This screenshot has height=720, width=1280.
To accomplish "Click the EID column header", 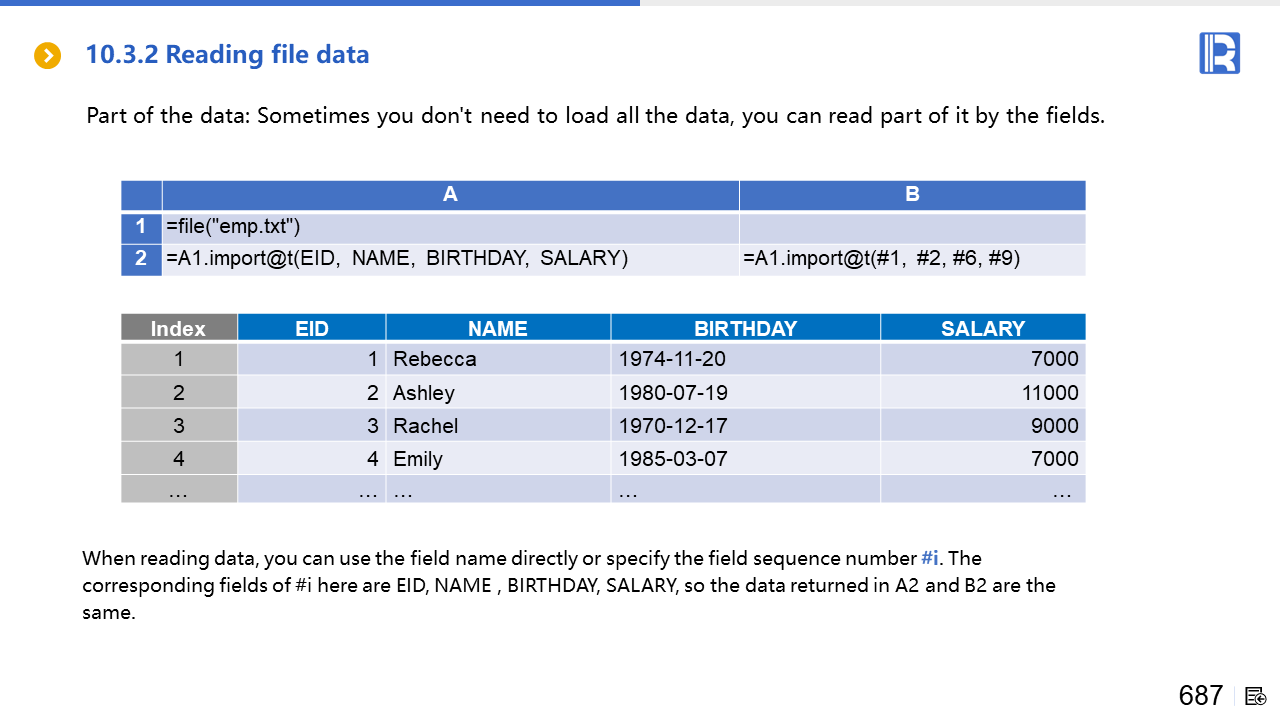I will [312, 328].
